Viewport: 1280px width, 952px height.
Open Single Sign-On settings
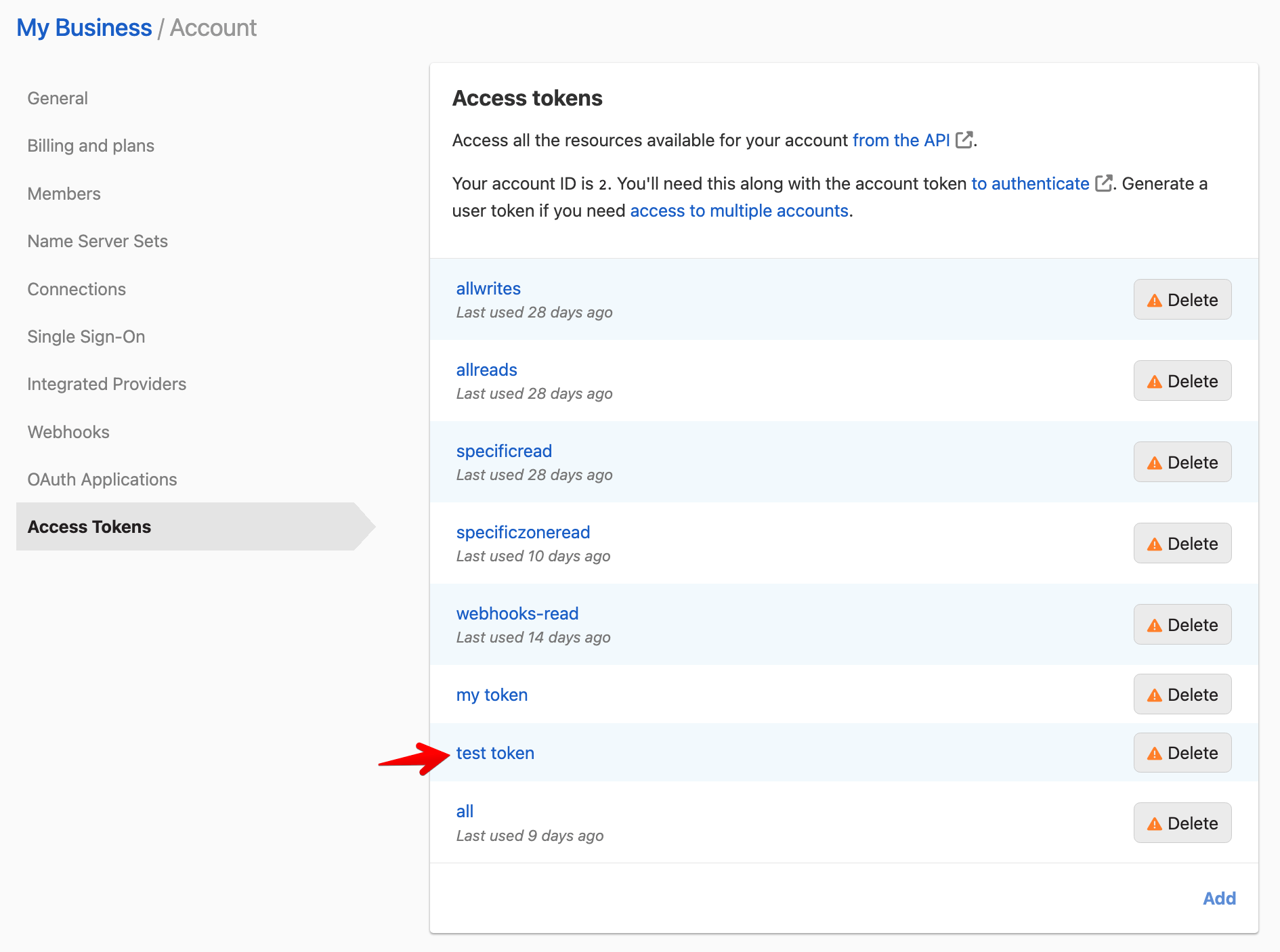point(86,337)
